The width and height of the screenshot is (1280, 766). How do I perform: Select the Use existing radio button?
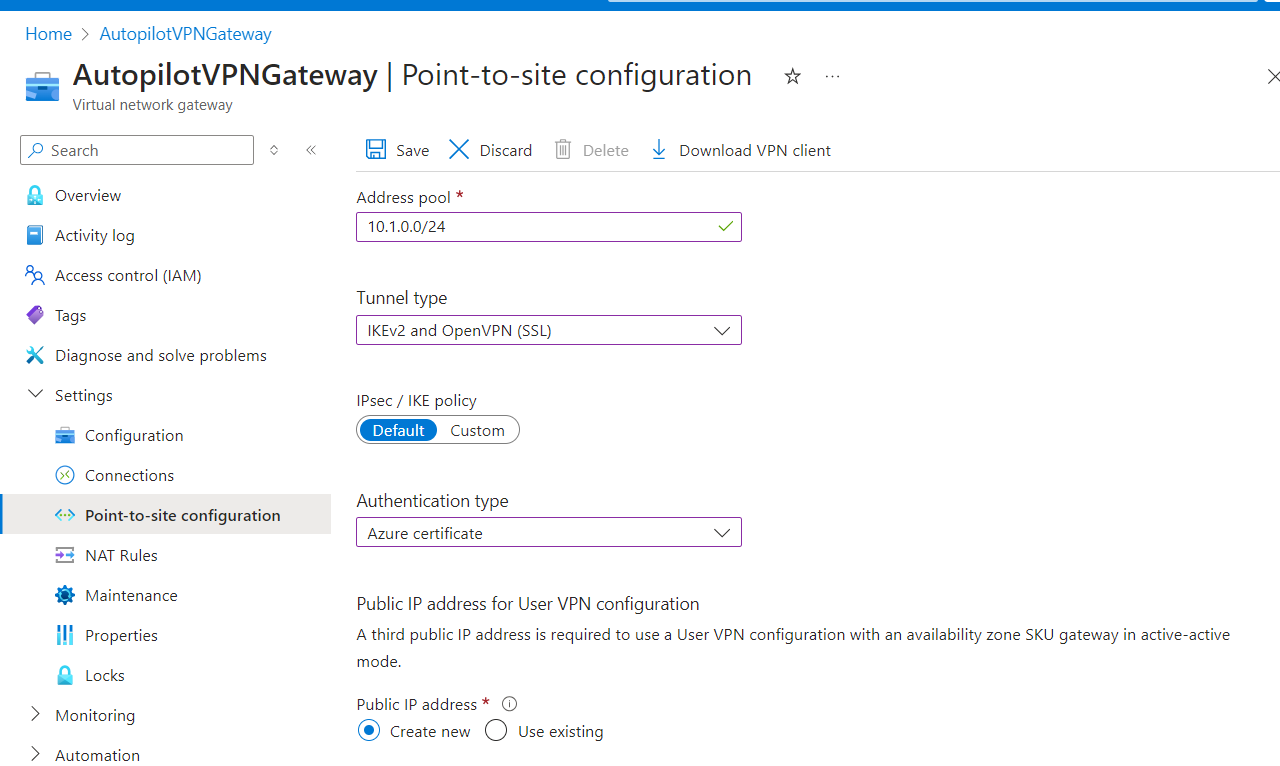coord(496,731)
